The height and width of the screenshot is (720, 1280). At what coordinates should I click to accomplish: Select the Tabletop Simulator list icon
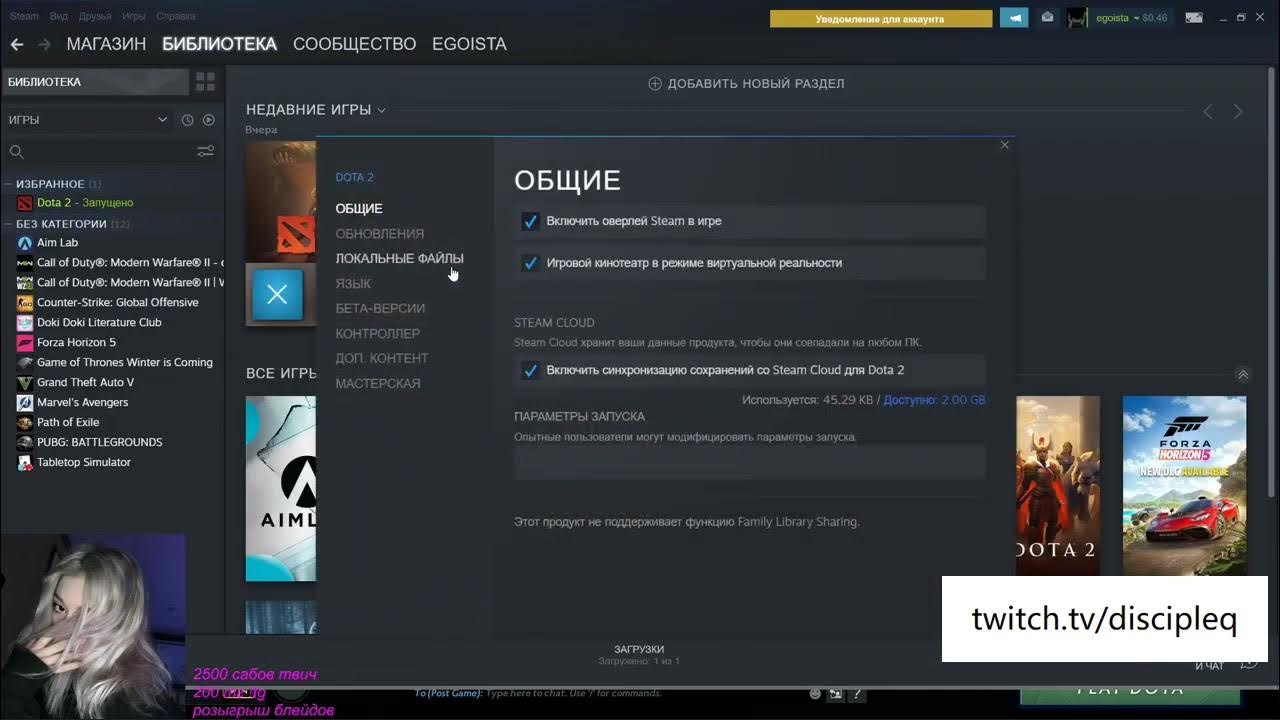(x=25, y=463)
